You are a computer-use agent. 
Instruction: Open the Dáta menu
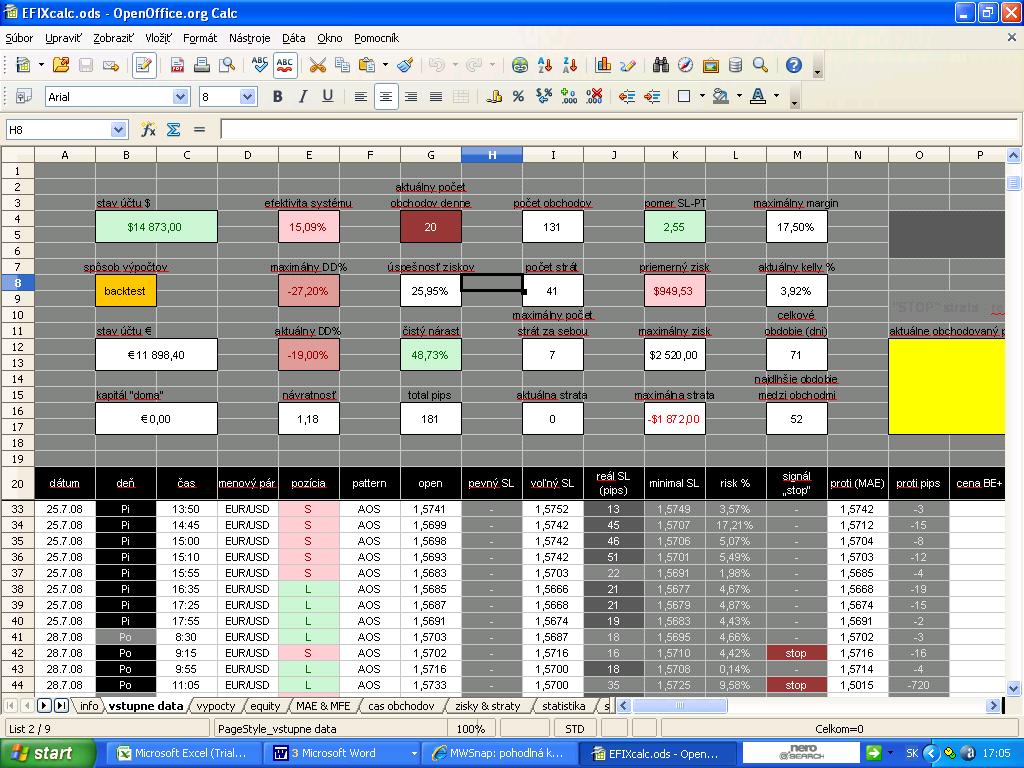click(x=293, y=38)
